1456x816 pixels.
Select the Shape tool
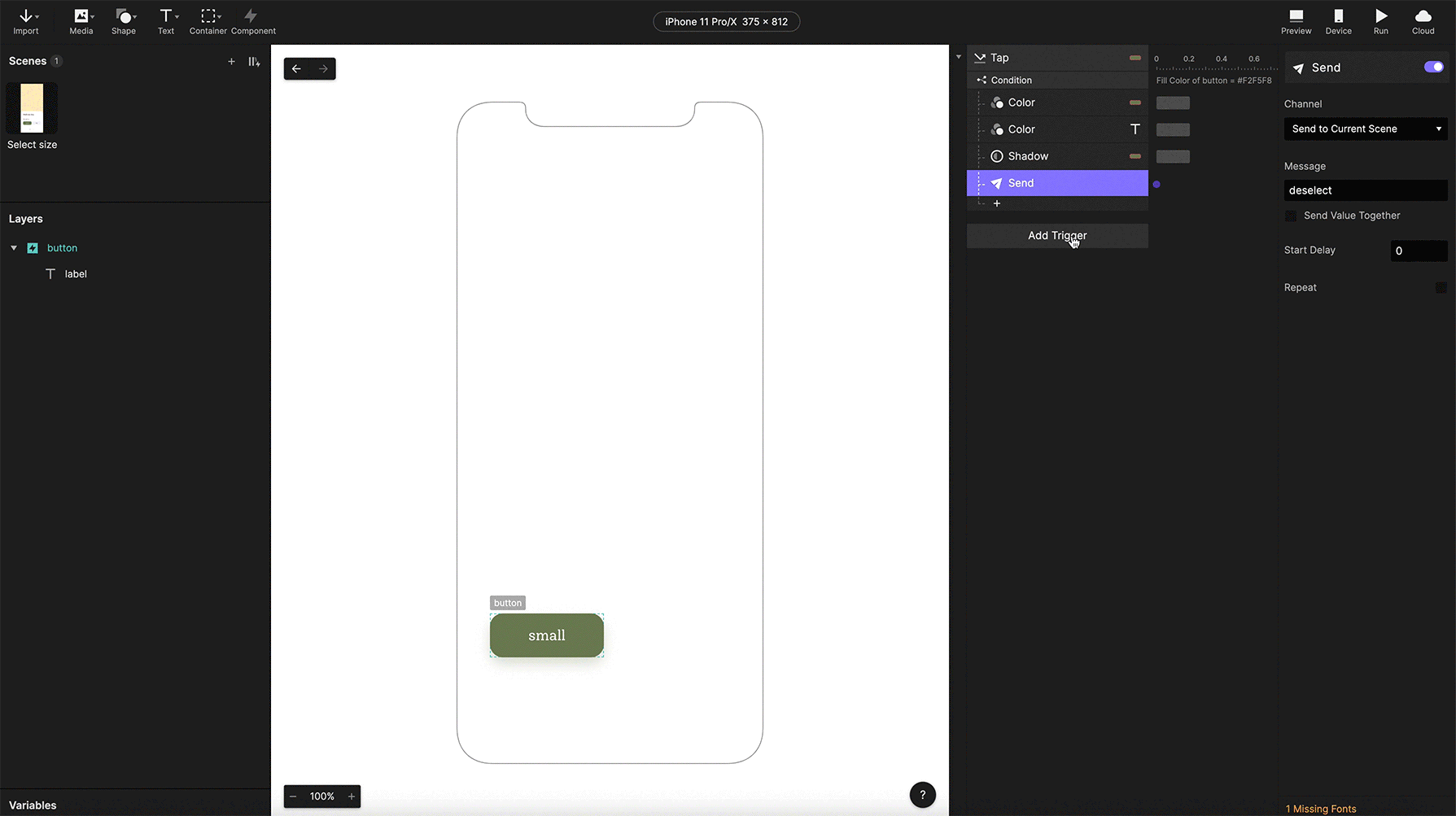[x=124, y=22]
